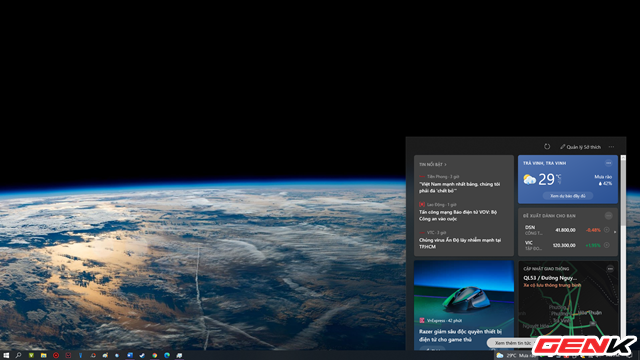Viewport: 640px width, 360px height.
Task: Open Razer gaming mouse article thumbnail
Action: (464, 287)
